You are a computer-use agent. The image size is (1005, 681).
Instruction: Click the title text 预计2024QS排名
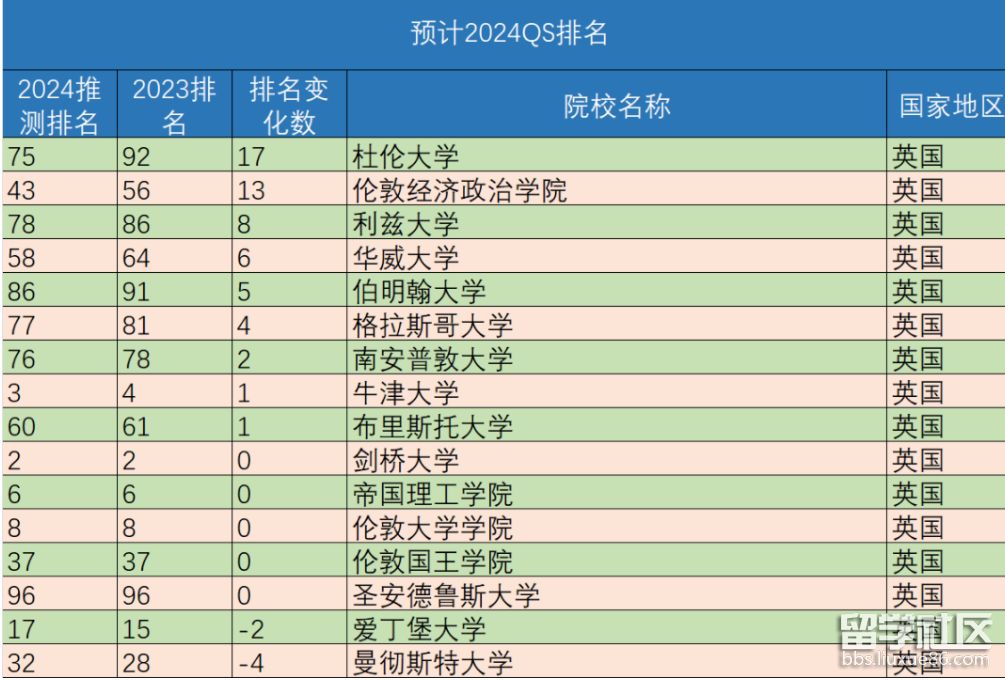click(509, 33)
